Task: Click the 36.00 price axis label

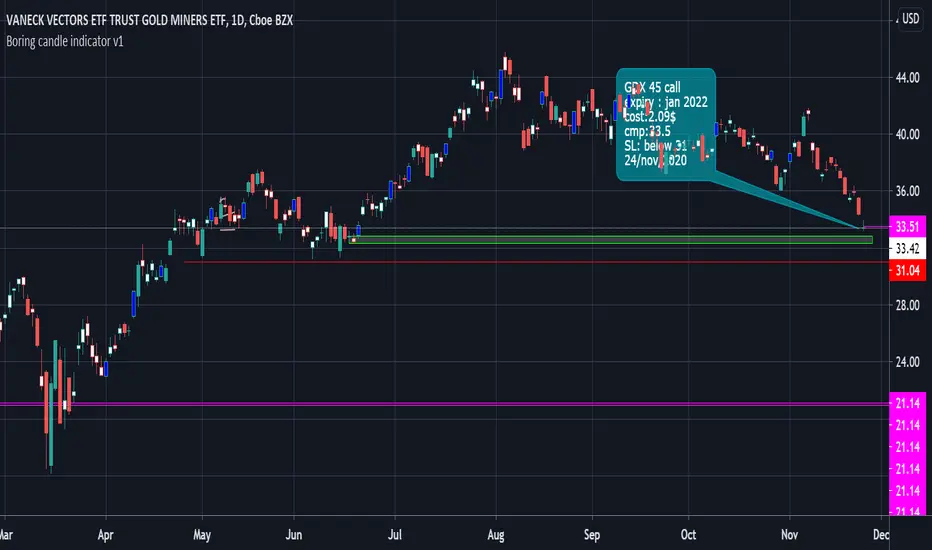Action: (x=908, y=191)
